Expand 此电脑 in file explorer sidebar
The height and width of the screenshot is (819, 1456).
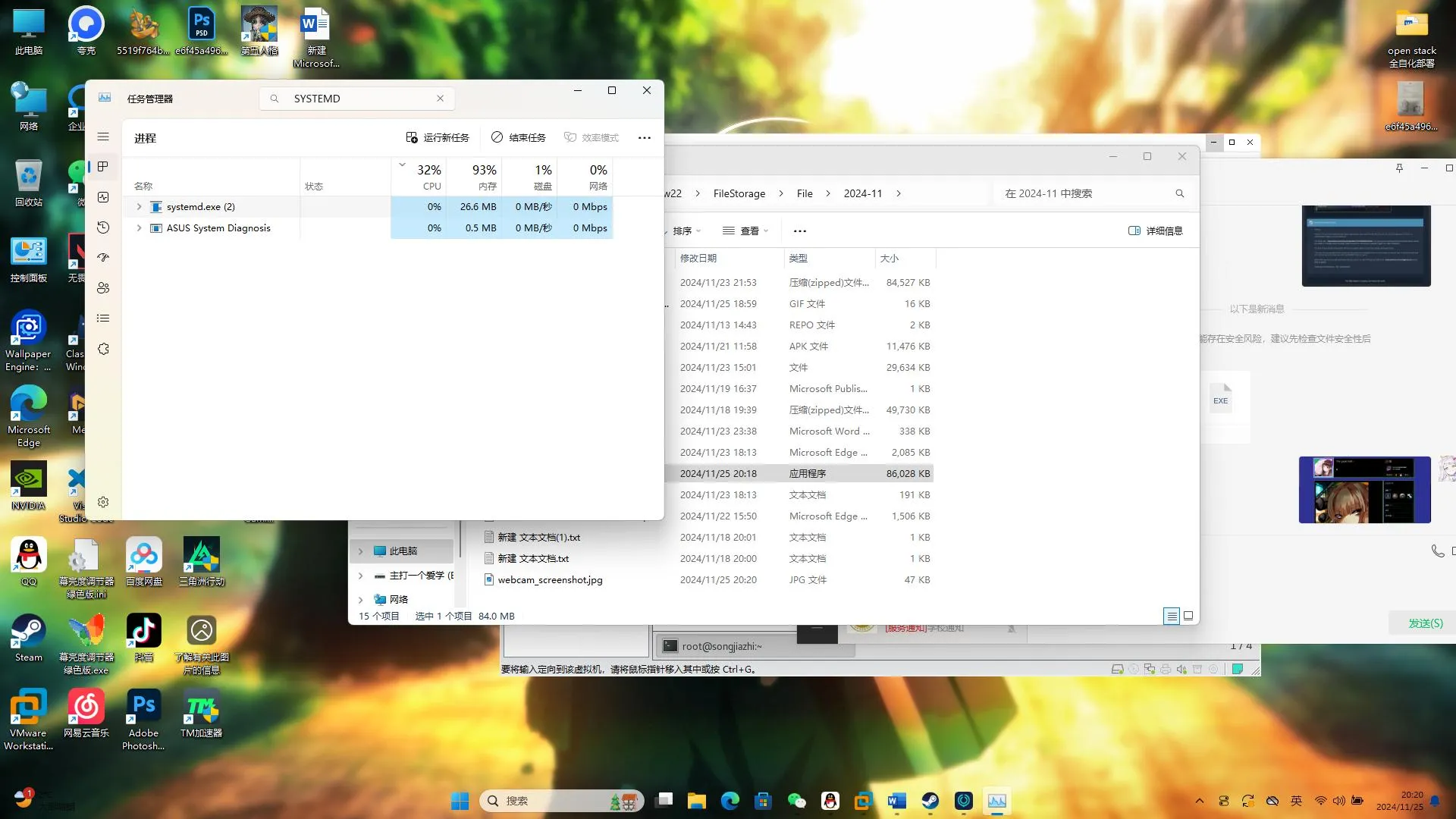tap(361, 550)
